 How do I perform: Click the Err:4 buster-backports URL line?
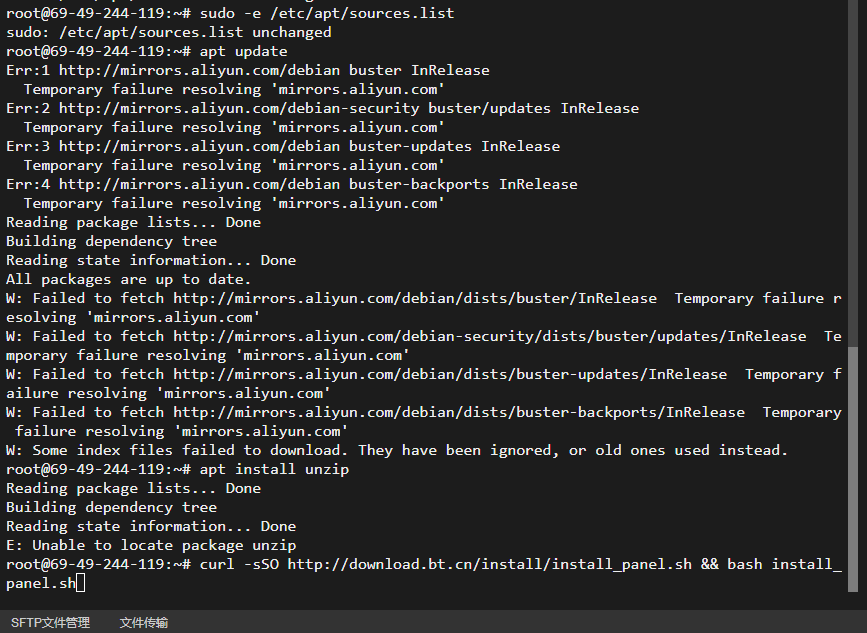(x=292, y=185)
